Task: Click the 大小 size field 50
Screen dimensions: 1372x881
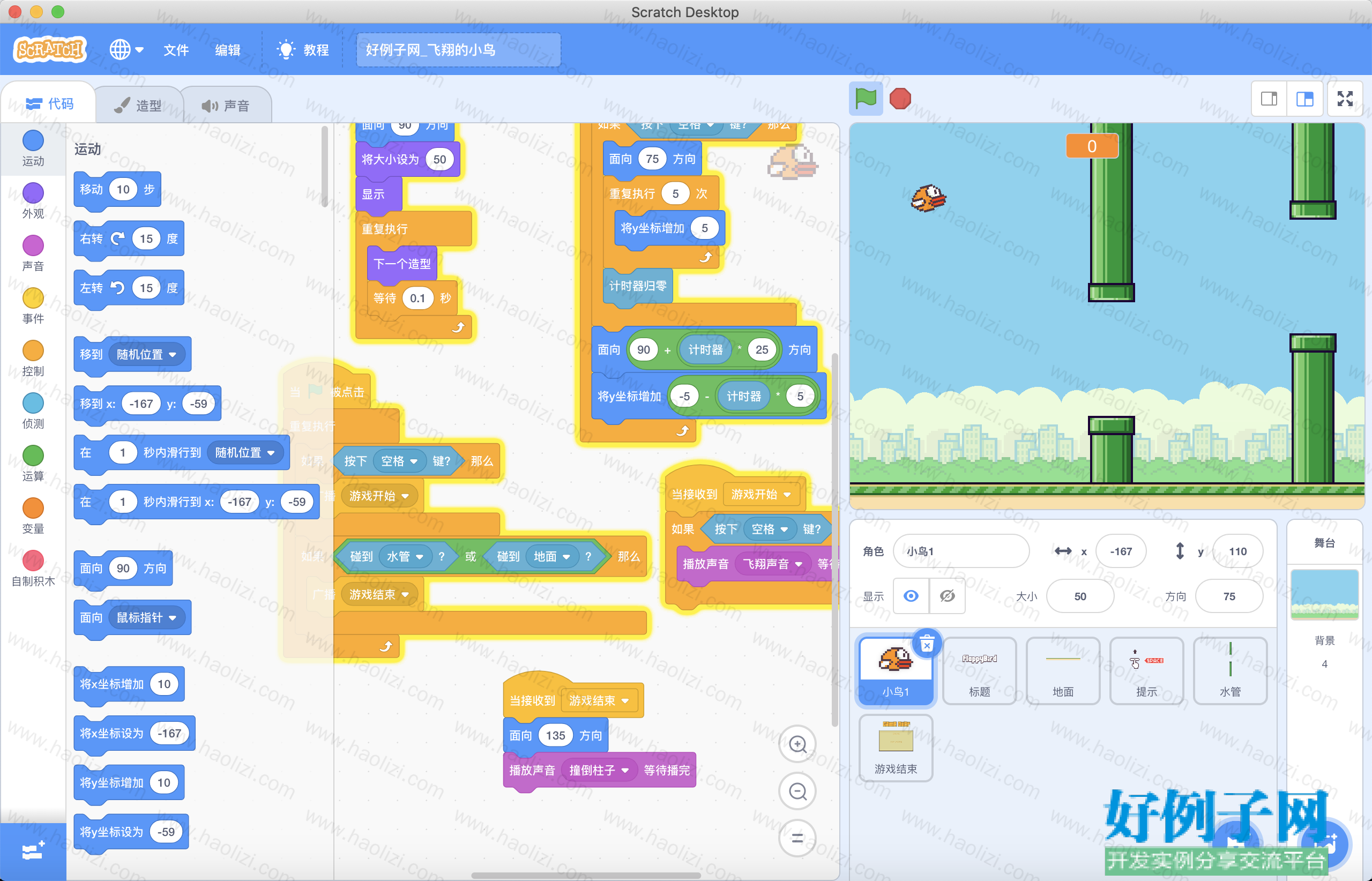Action: (x=1079, y=596)
